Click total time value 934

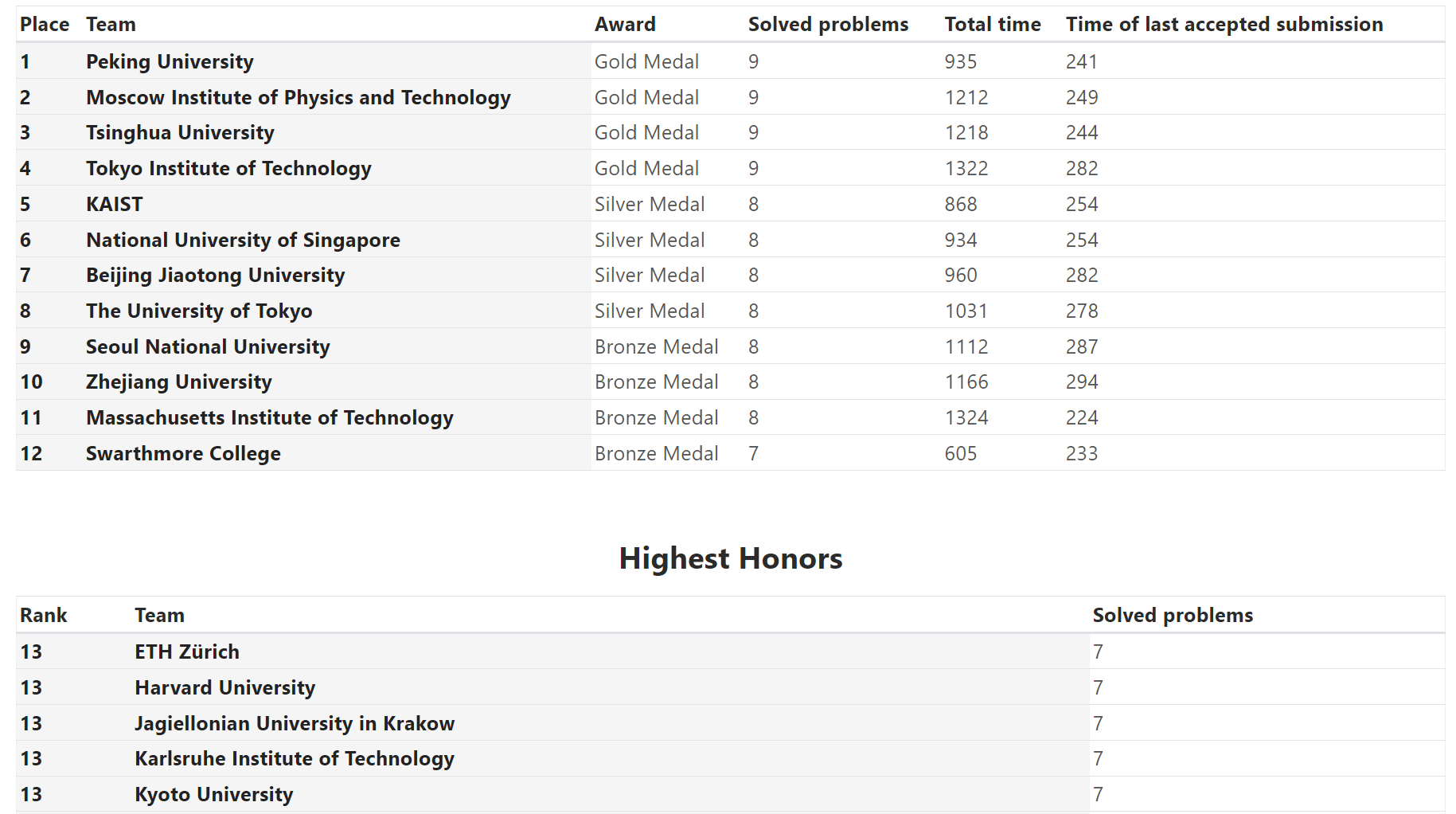pyautogui.click(x=961, y=241)
